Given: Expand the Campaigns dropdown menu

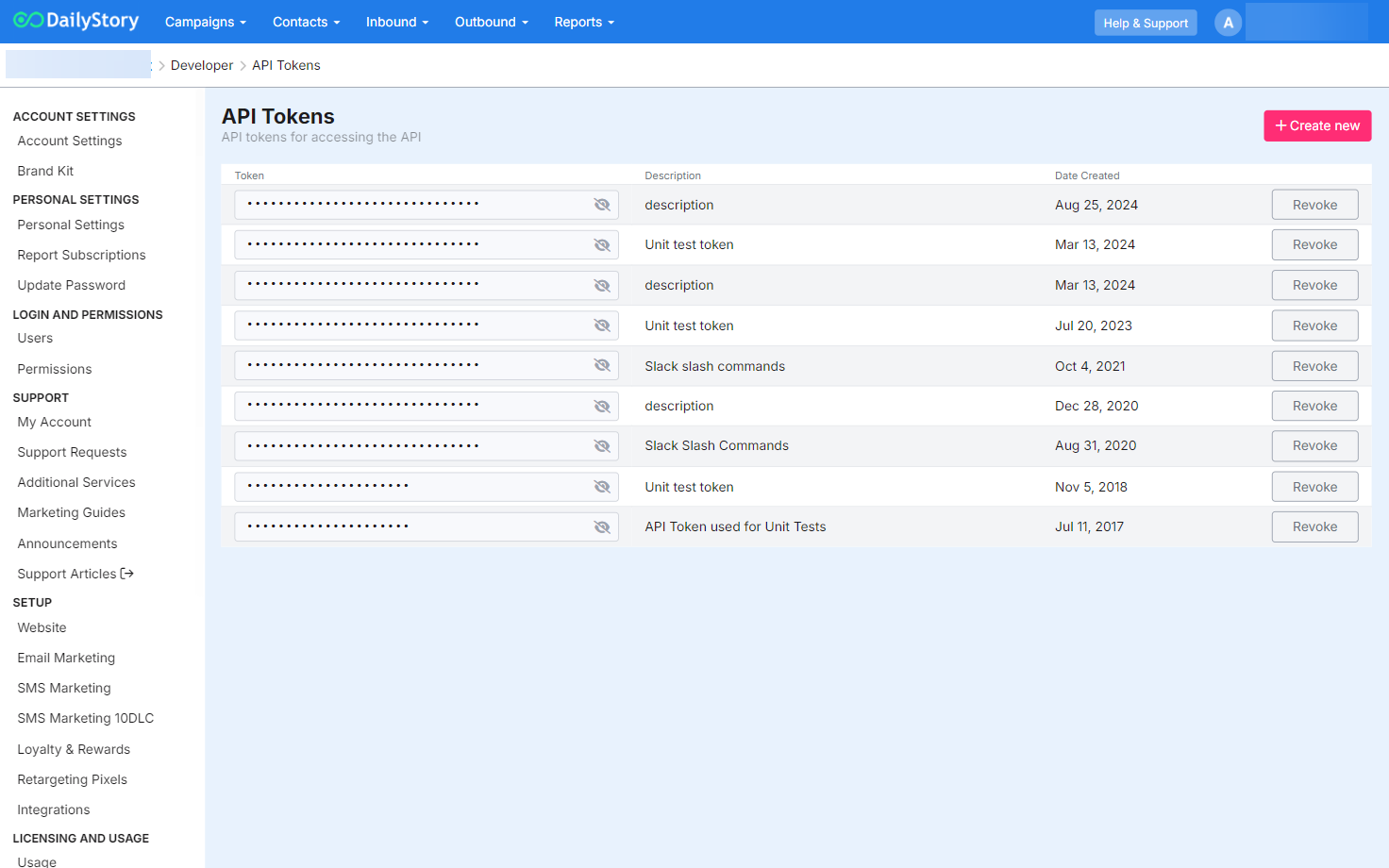Looking at the screenshot, I should tap(205, 22).
